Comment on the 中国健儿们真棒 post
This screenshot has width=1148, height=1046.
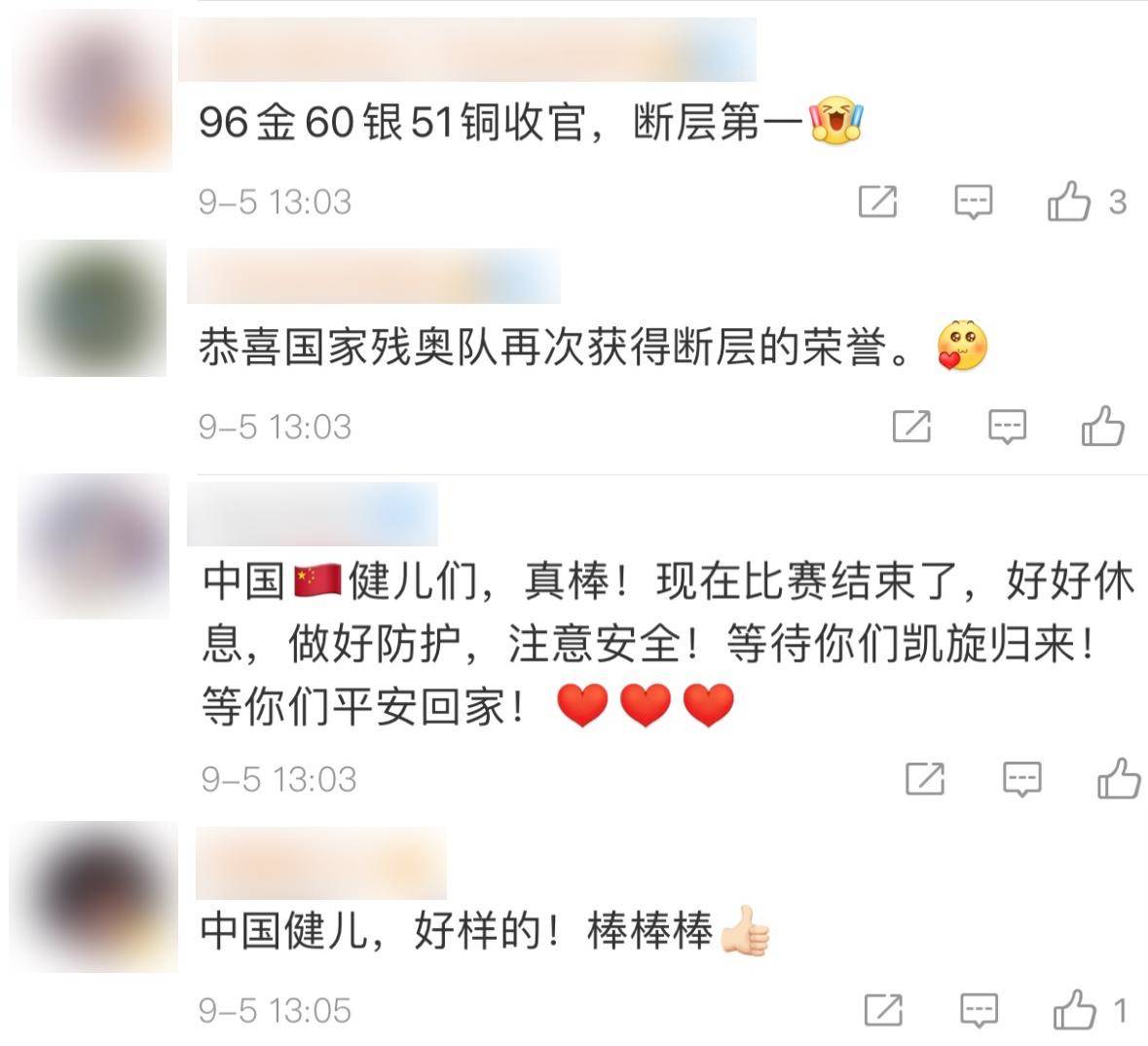pos(1021,778)
